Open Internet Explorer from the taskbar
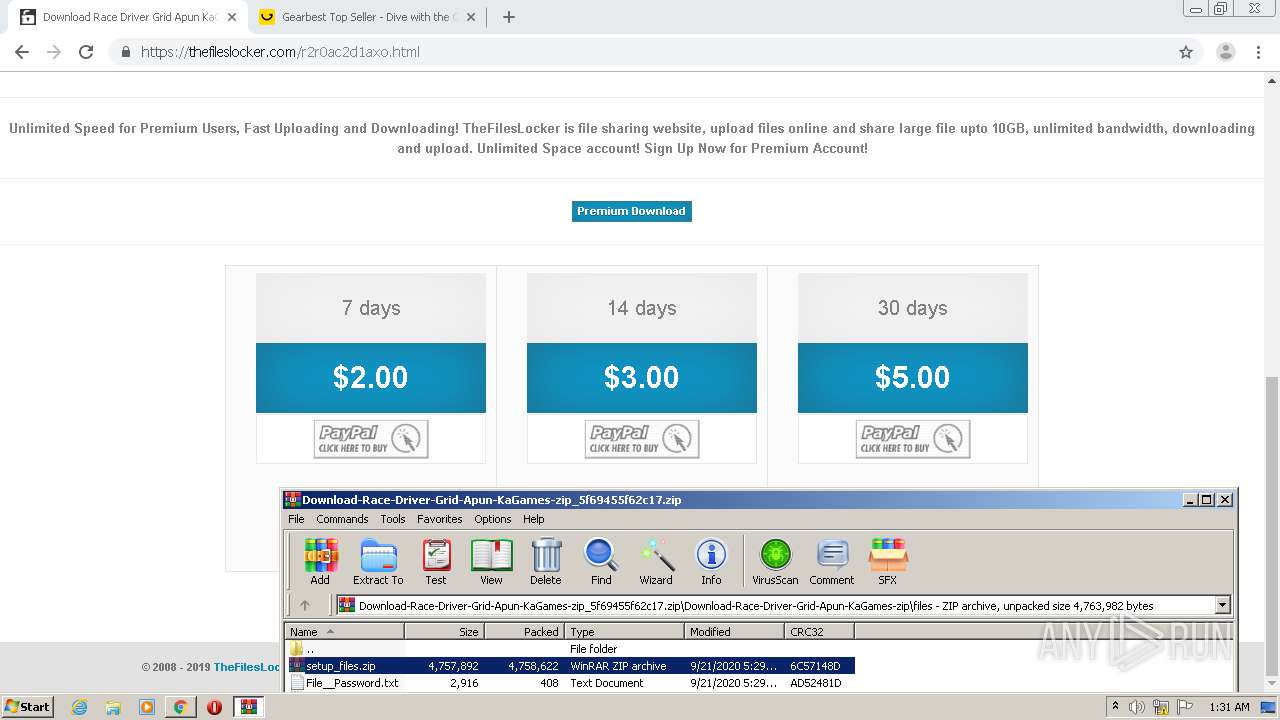Image resolution: width=1280 pixels, height=720 pixels. click(x=79, y=707)
